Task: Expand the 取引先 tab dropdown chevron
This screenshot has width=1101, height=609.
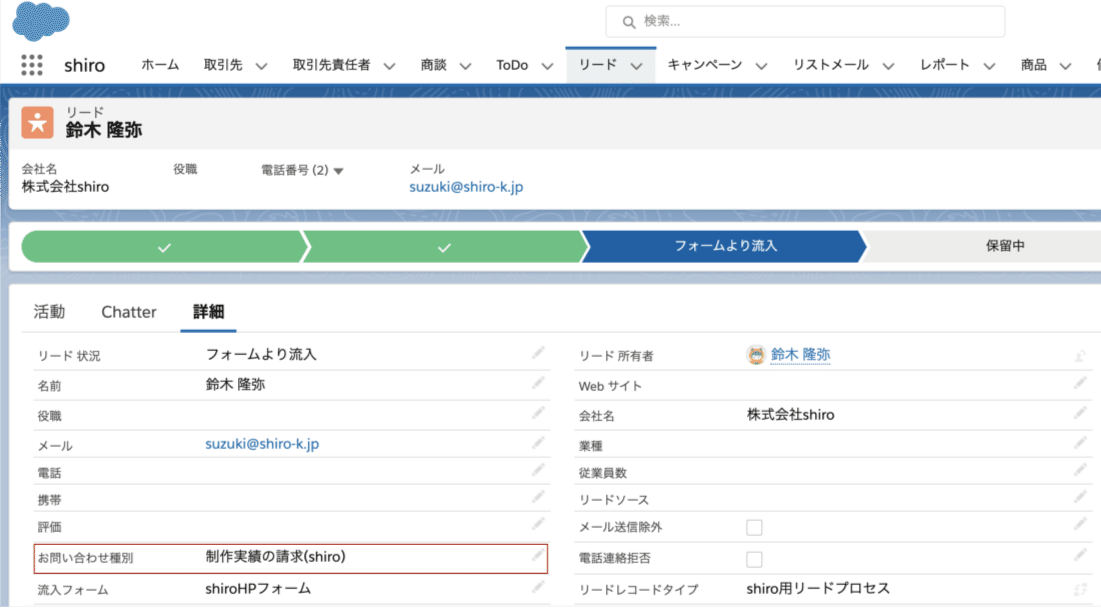Action: coord(261,67)
